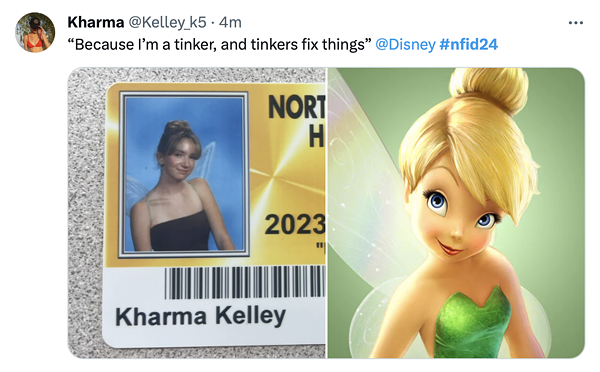
Task: Click the display name Kharma
Action: click(x=96, y=22)
